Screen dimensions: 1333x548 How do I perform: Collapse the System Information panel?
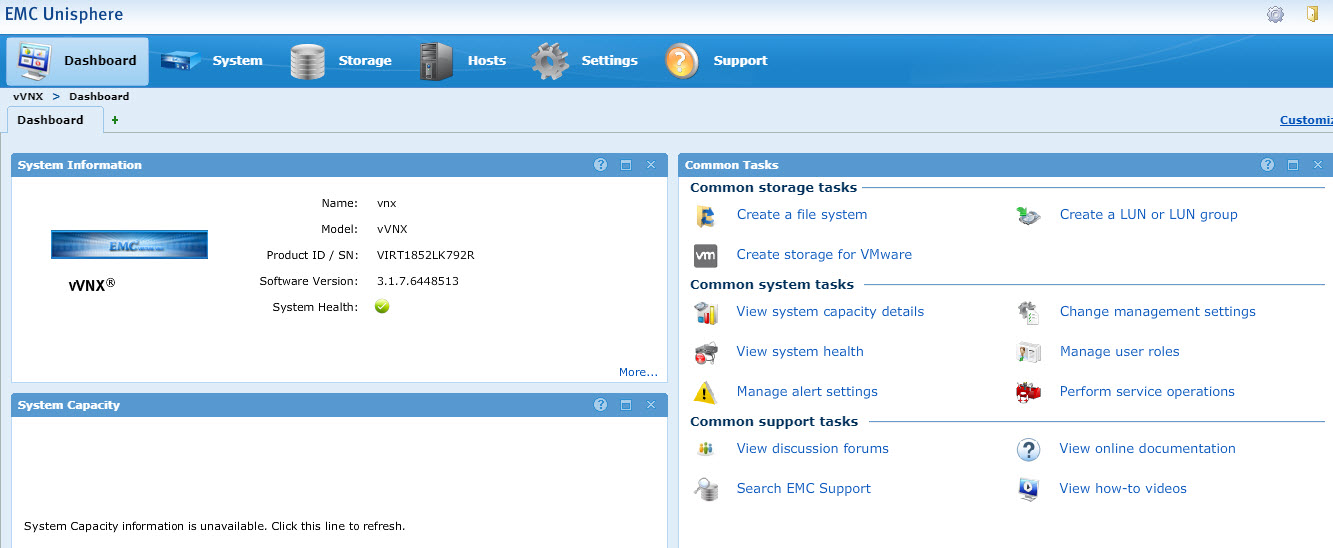pyautogui.click(x=626, y=165)
